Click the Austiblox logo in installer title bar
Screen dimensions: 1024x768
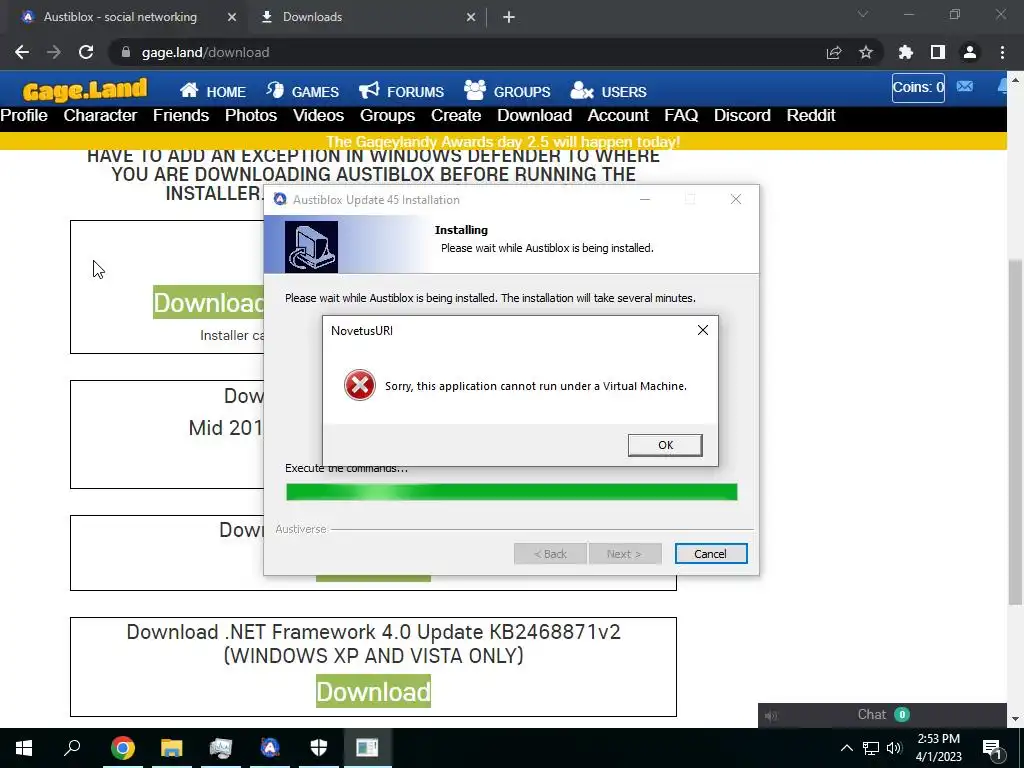(x=280, y=200)
